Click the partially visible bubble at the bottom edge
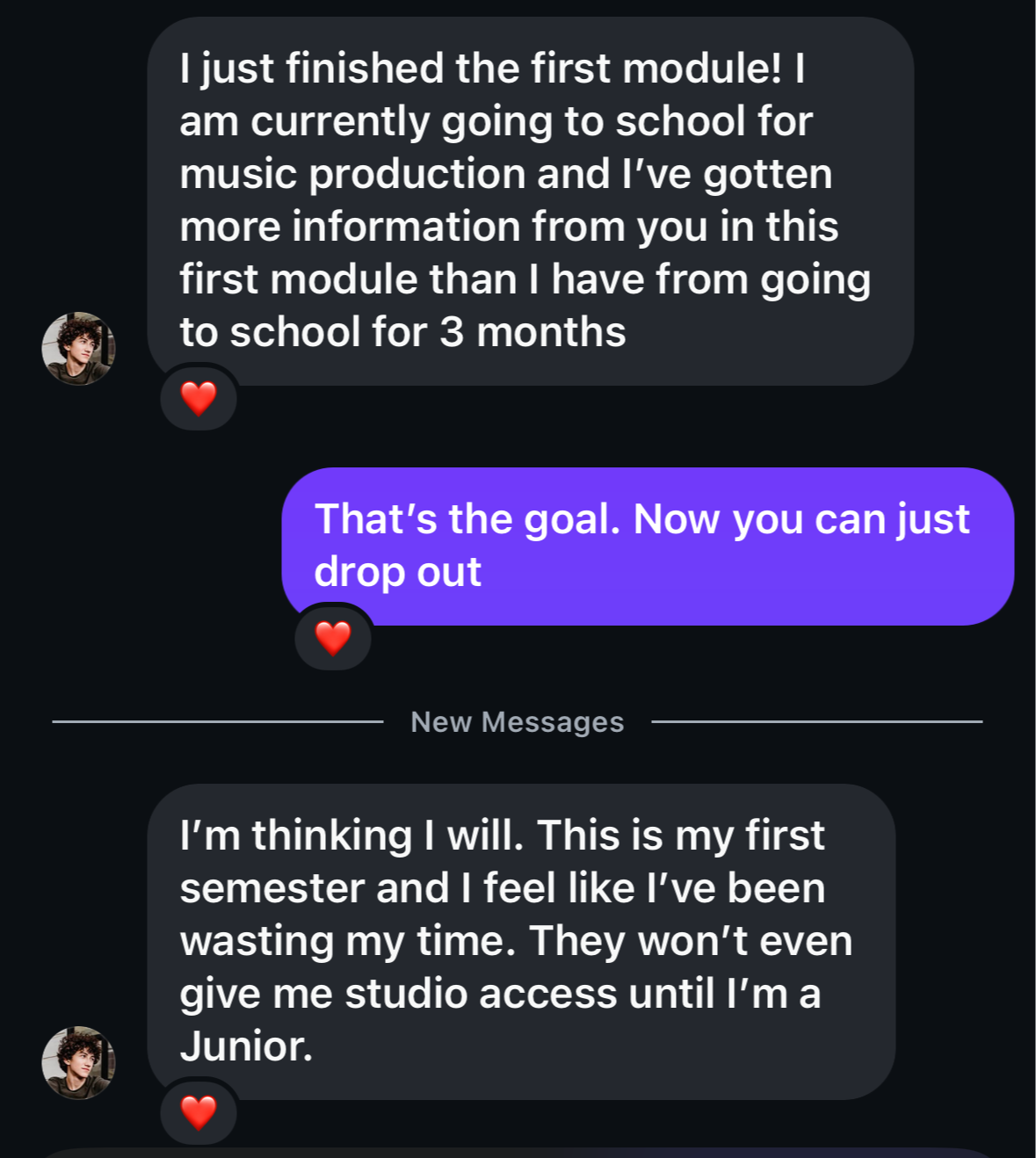 [518, 1152]
